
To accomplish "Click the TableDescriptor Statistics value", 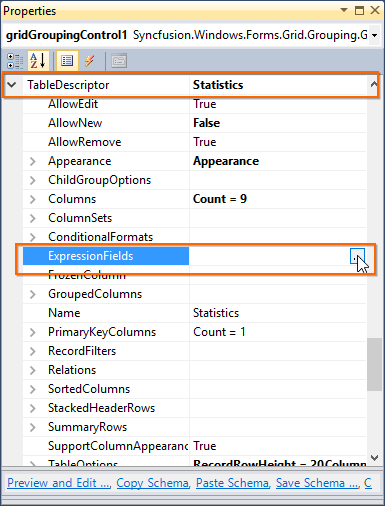I will (218, 85).
